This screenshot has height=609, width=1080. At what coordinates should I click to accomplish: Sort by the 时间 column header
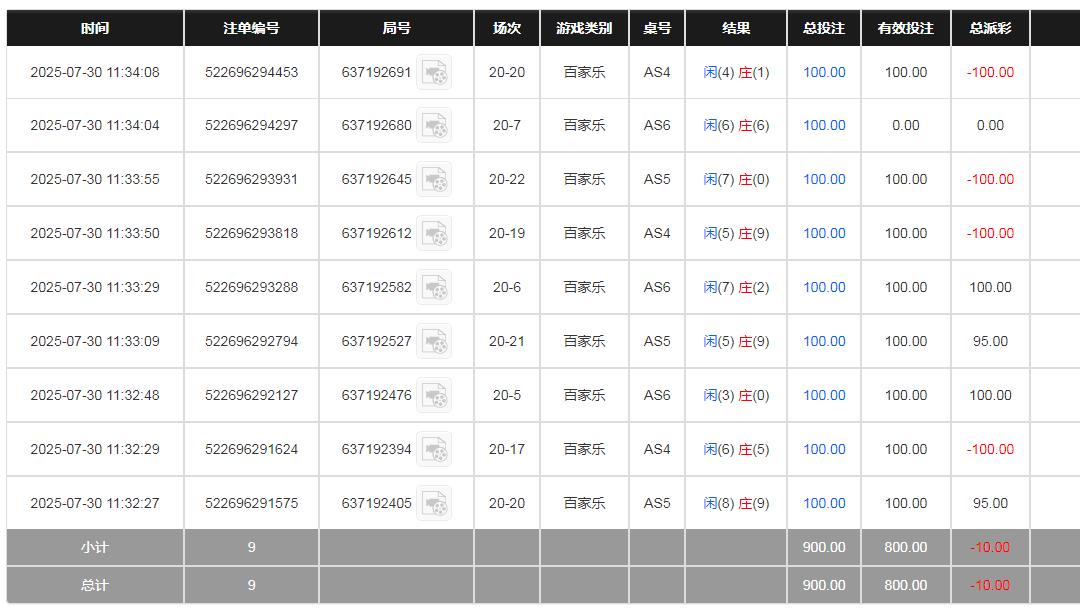click(x=95, y=29)
